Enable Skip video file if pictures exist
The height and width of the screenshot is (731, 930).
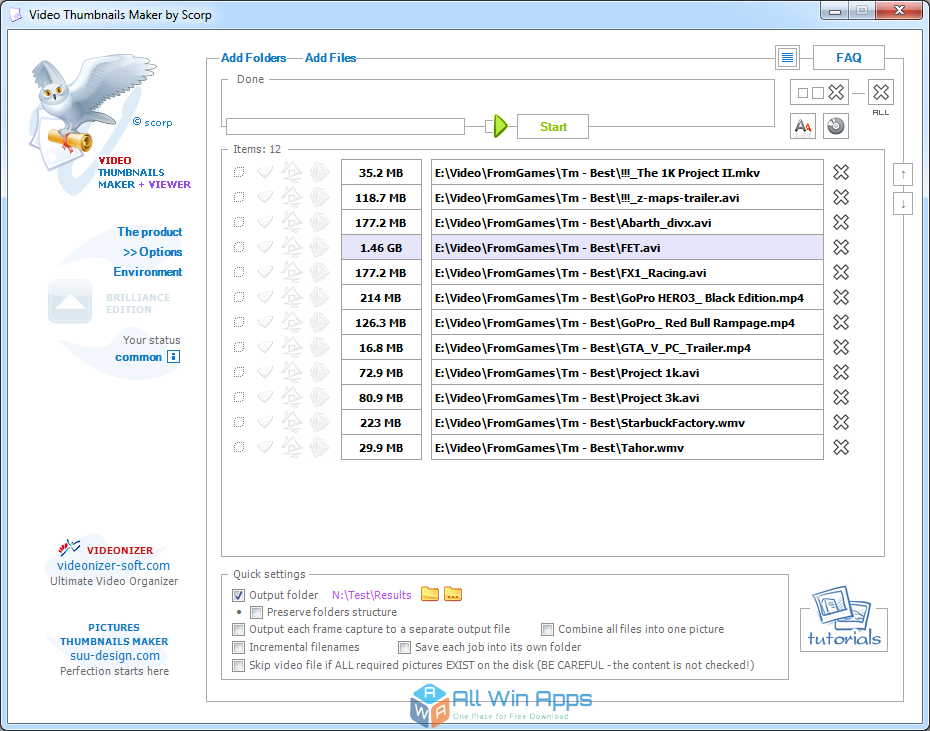238,665
